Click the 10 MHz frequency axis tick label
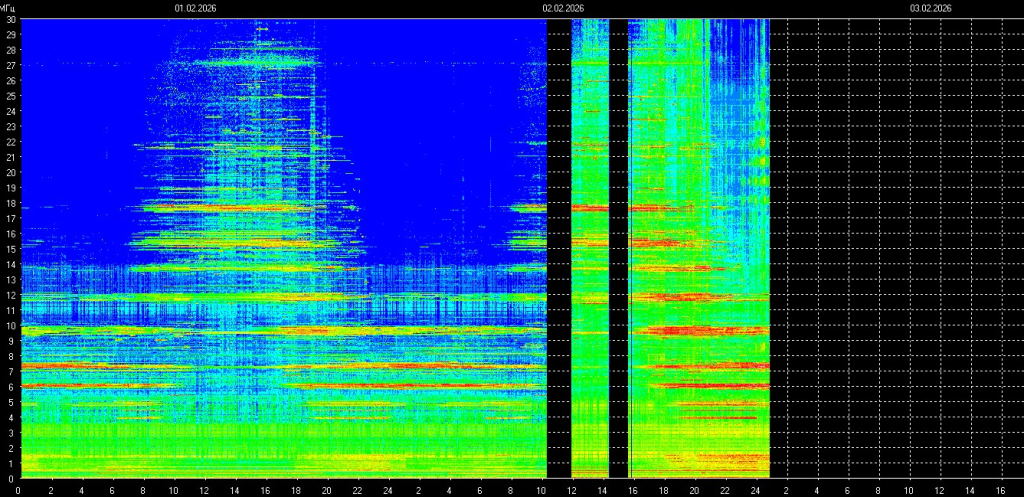Image resolution: width=1024 pixels, height=497 pixels. 10,325
